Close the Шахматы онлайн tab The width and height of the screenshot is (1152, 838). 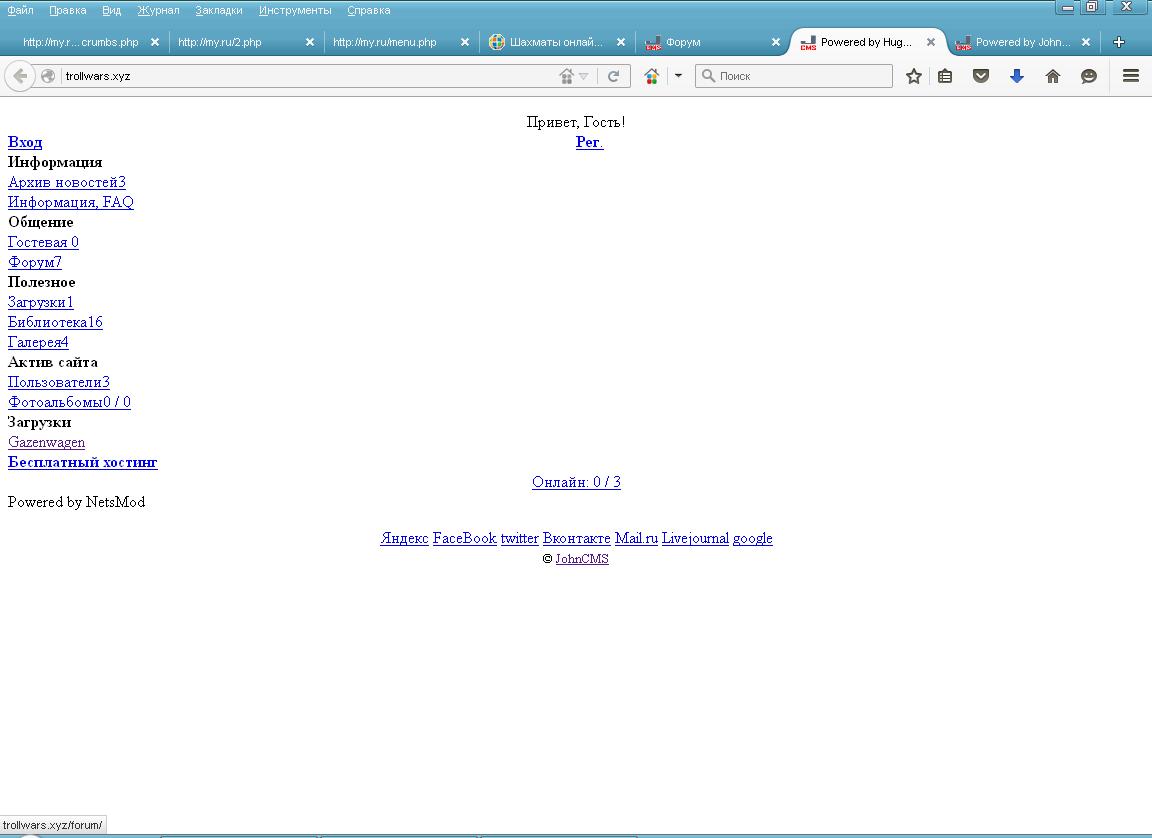tap(621, 42)
